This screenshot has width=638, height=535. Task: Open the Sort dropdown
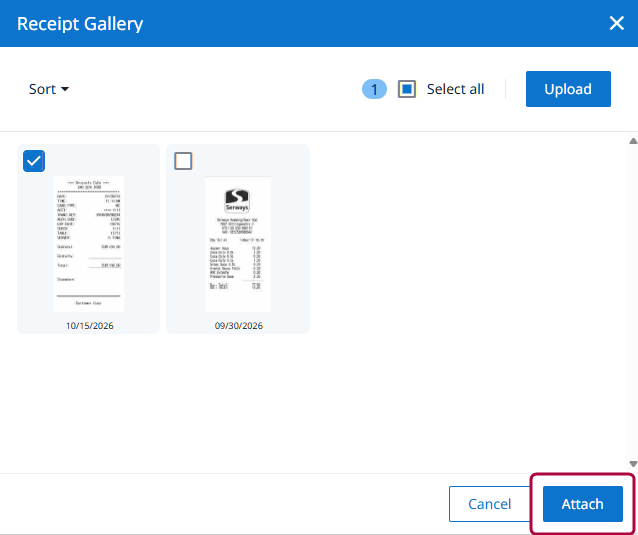coord(49,89)
